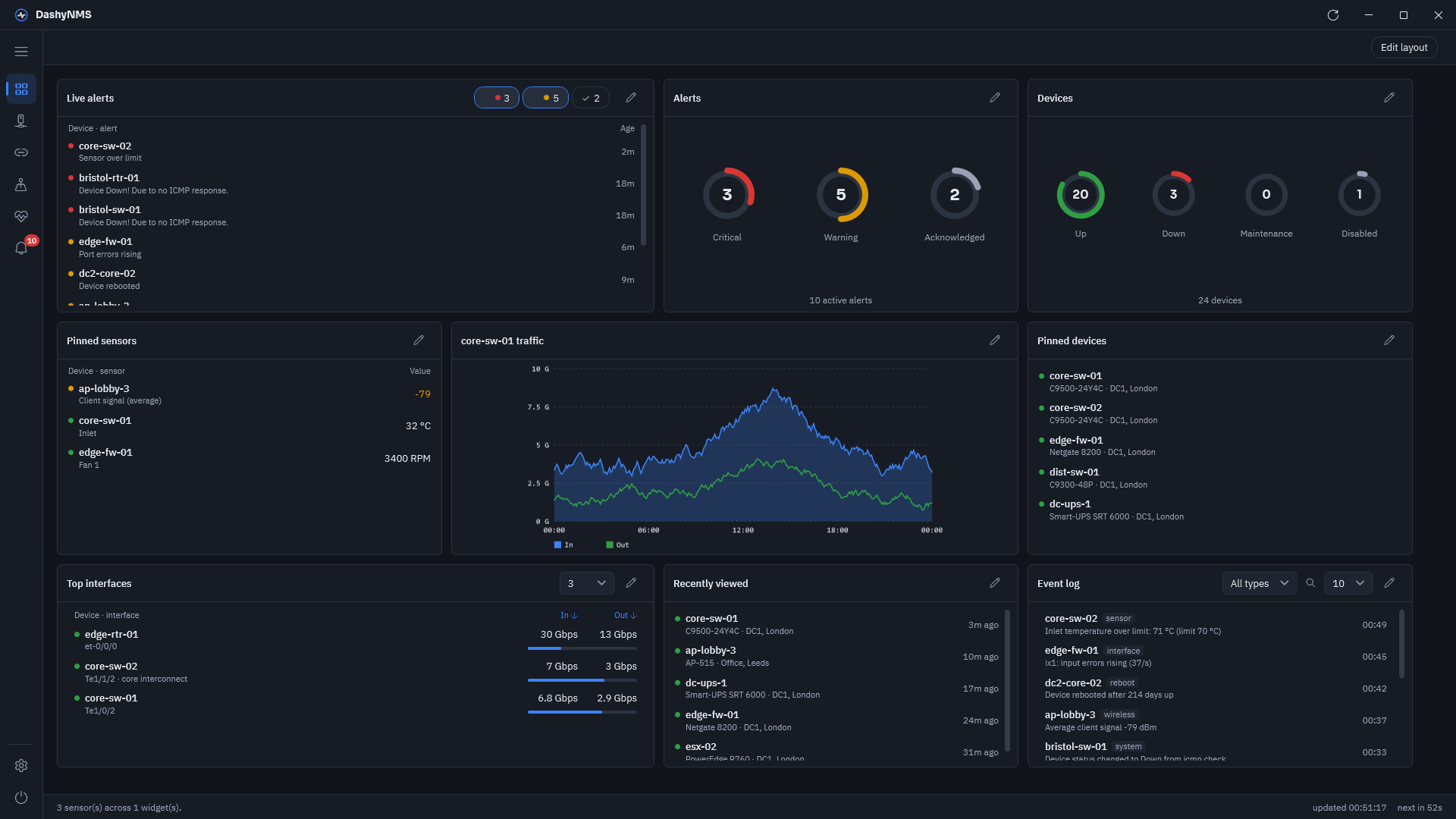Viewport: 1456px width, 819px height.
Task: Edit the Recently viewed widget
Action: (x=995, y=583)
